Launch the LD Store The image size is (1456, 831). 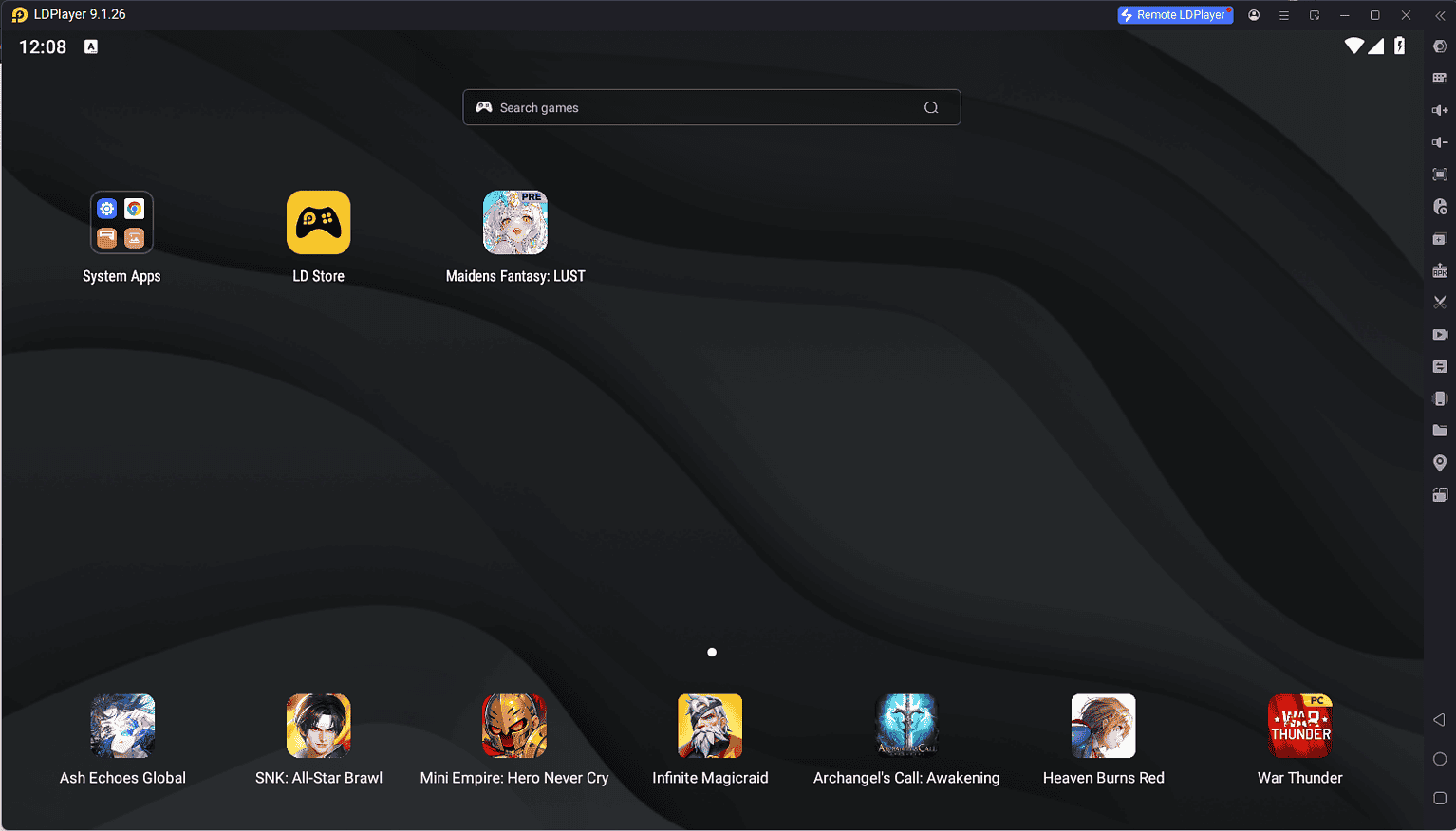click(318, 222)
